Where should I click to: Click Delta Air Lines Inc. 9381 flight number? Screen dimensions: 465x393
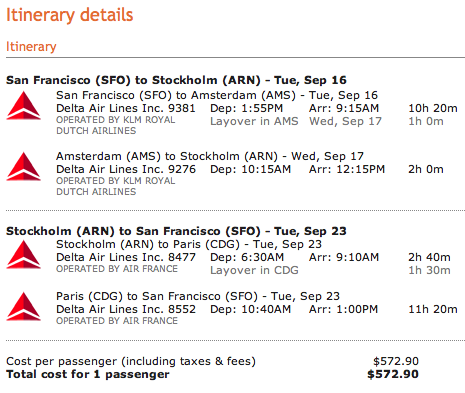pyautogui.click(x=126, y=108)
